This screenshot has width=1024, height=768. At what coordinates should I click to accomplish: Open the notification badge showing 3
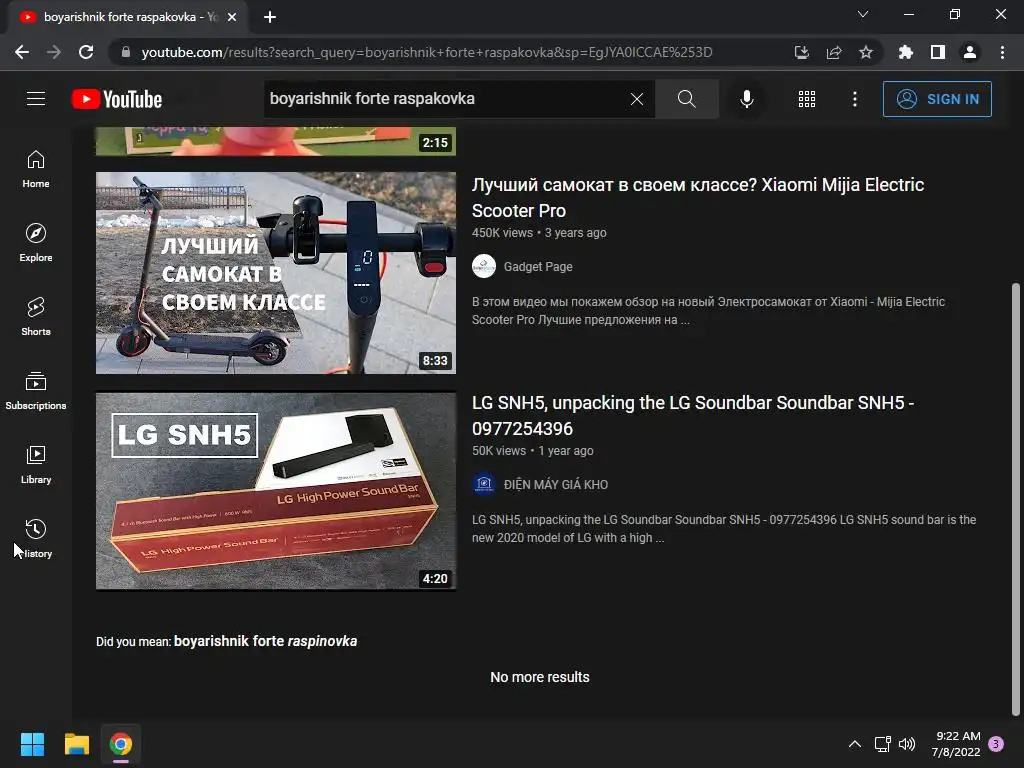pyautogui.click(x=996, y=744)
